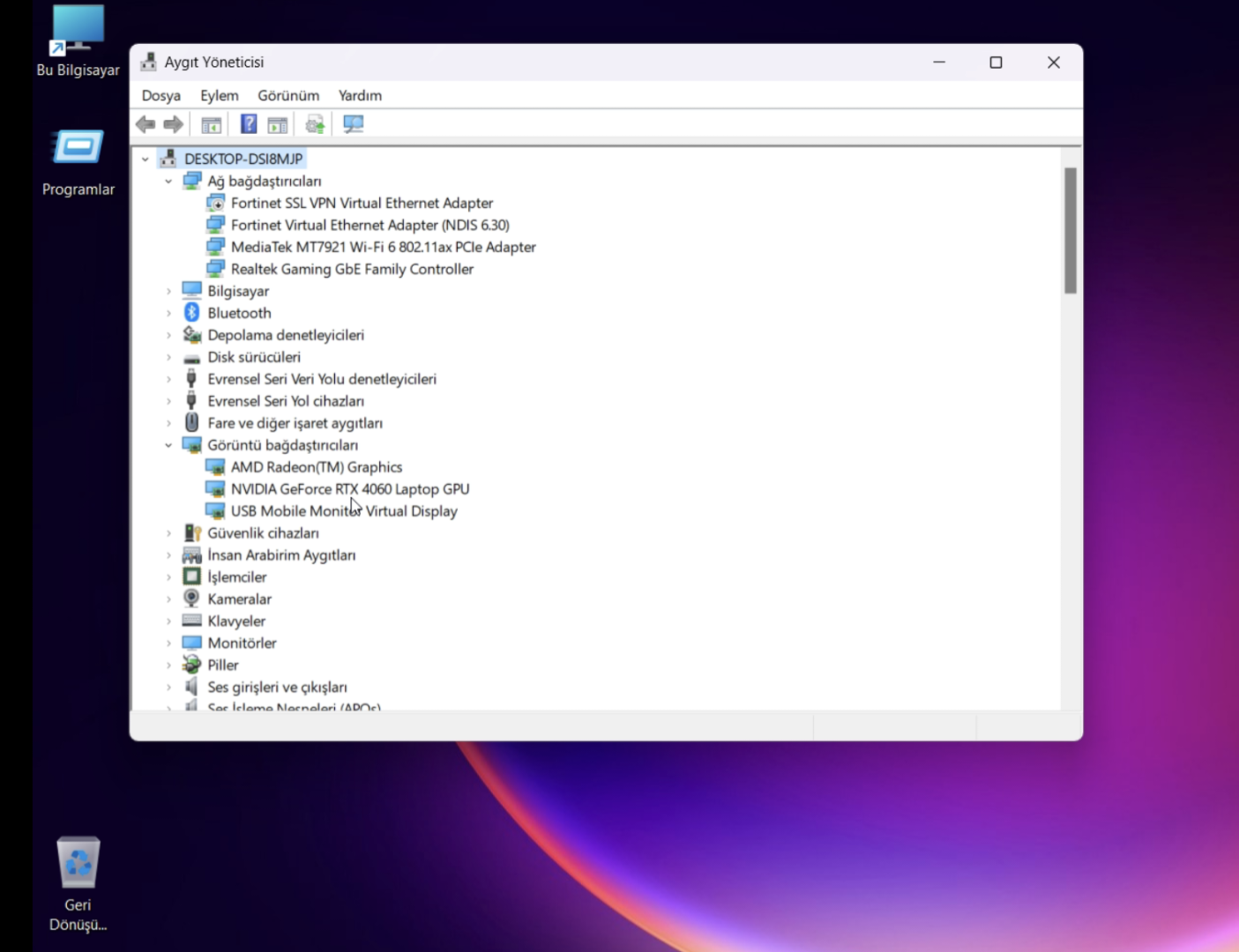The image size is (1239, 952).
Task: Click the Depolama denetleyicileri category icon
Action: 191,335
